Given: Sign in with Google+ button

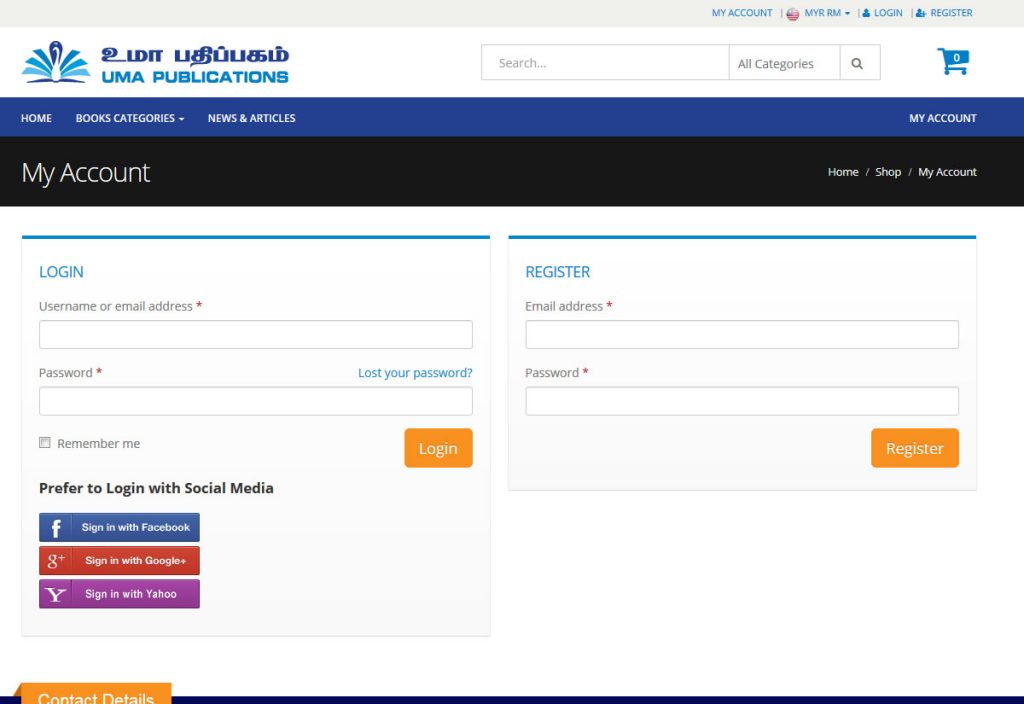Looking at the screenshot, I should [119, 560].
